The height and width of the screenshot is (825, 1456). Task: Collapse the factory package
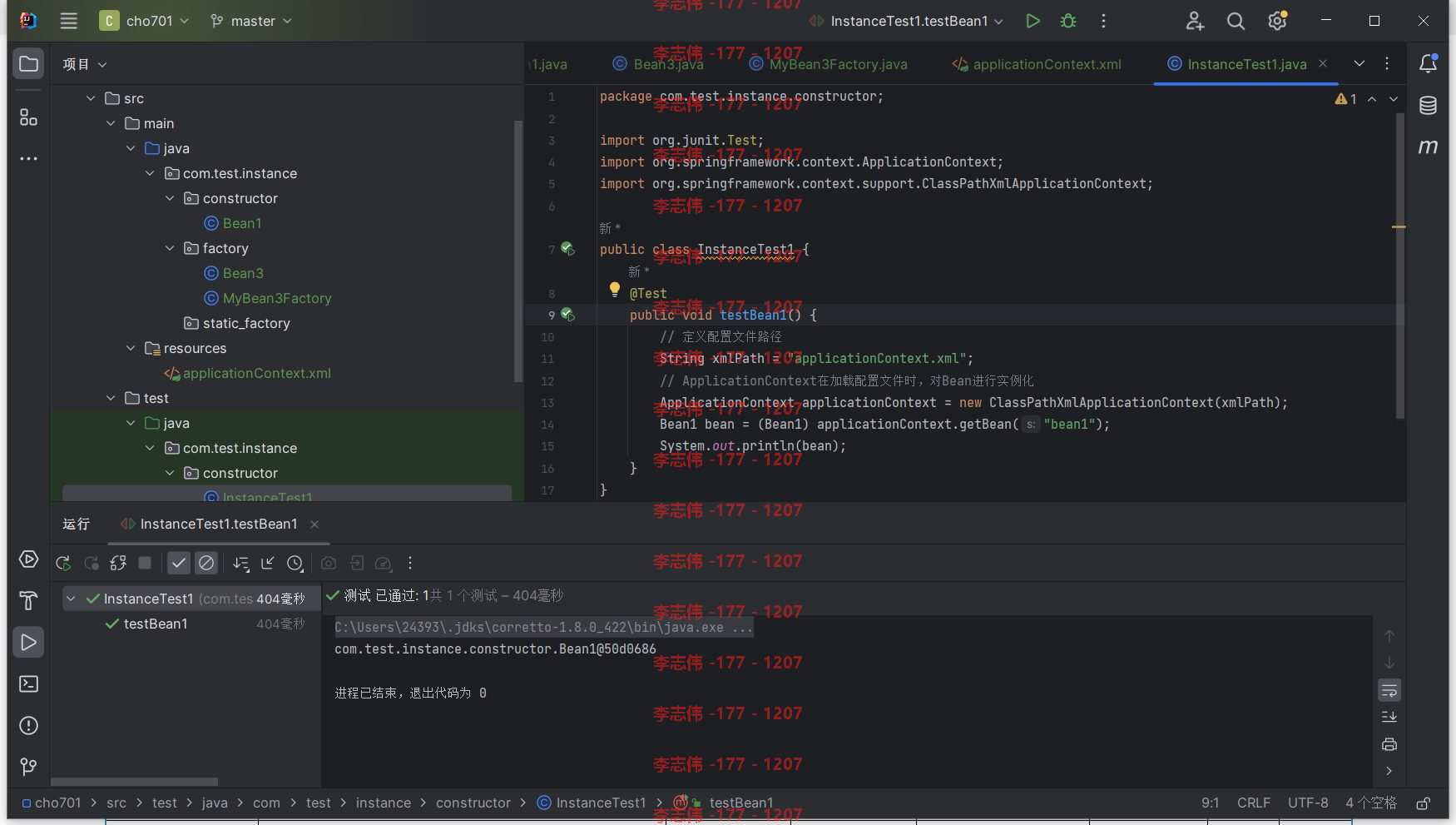tap(170, 248)
